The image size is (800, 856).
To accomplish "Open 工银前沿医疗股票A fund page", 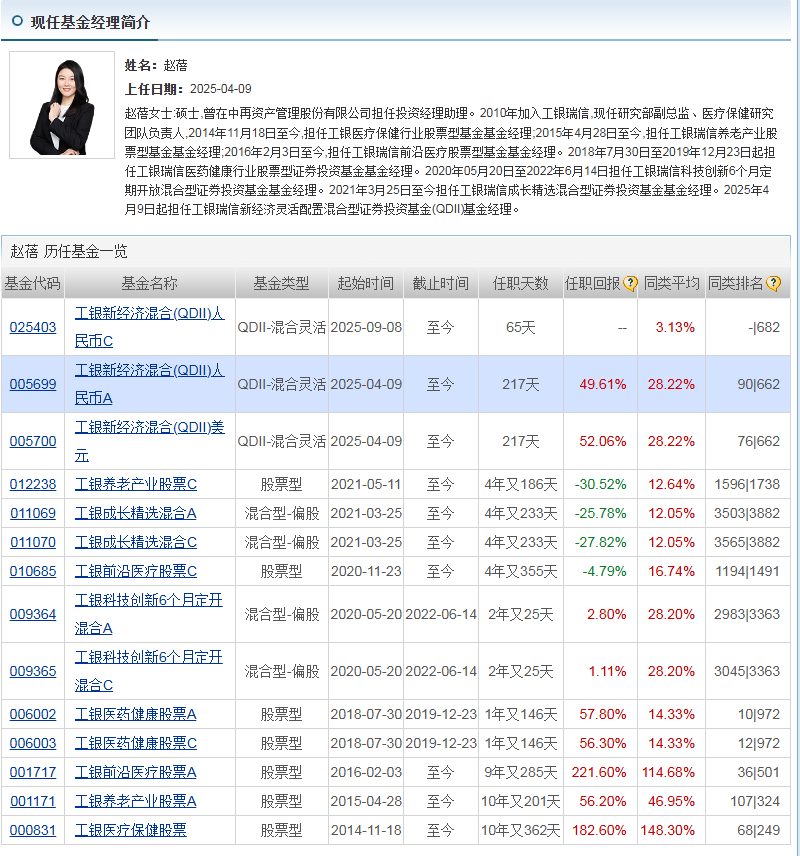I will point(135,772).
